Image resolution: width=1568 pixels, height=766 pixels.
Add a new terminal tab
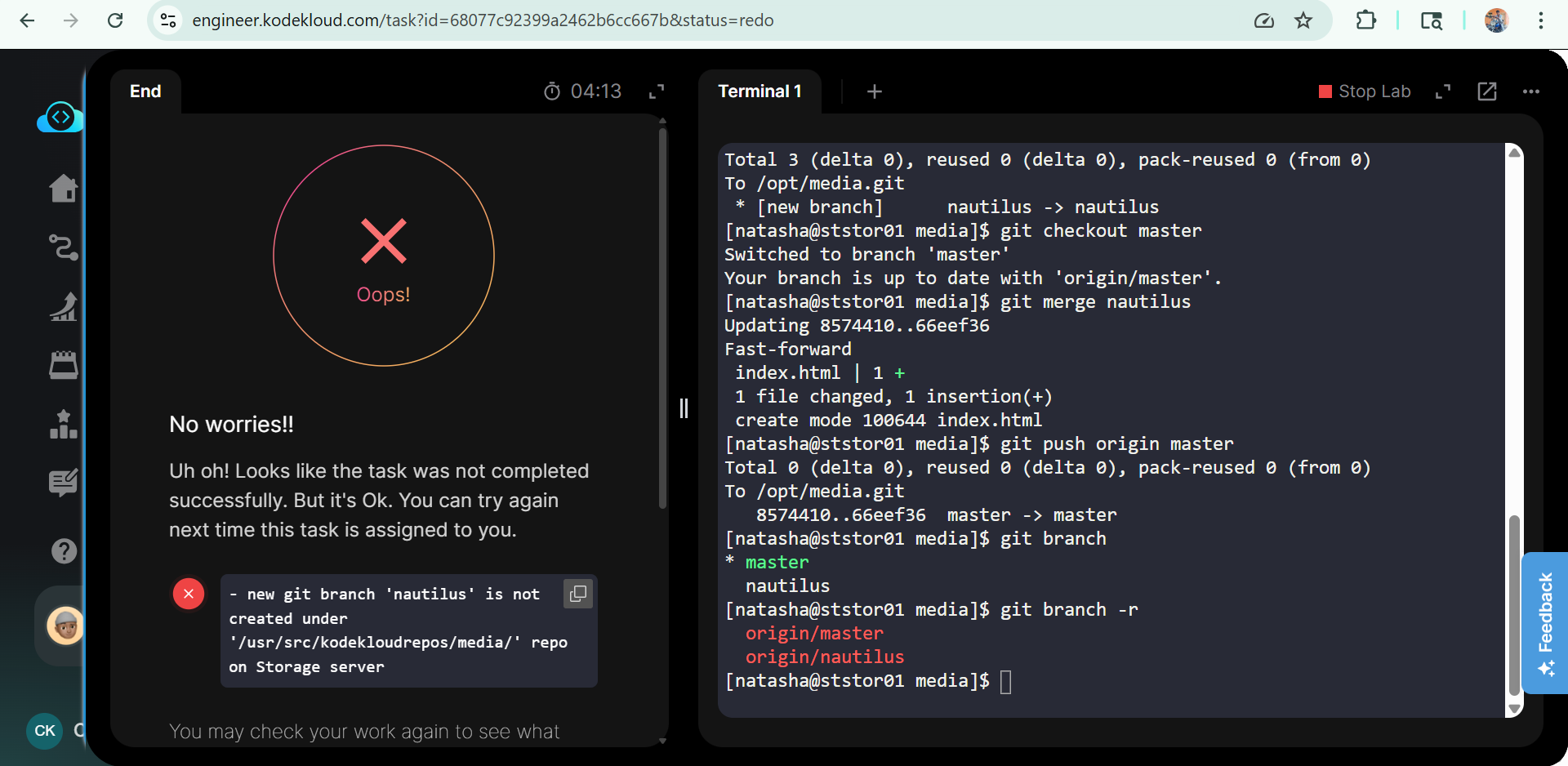[x=874, y=91]
